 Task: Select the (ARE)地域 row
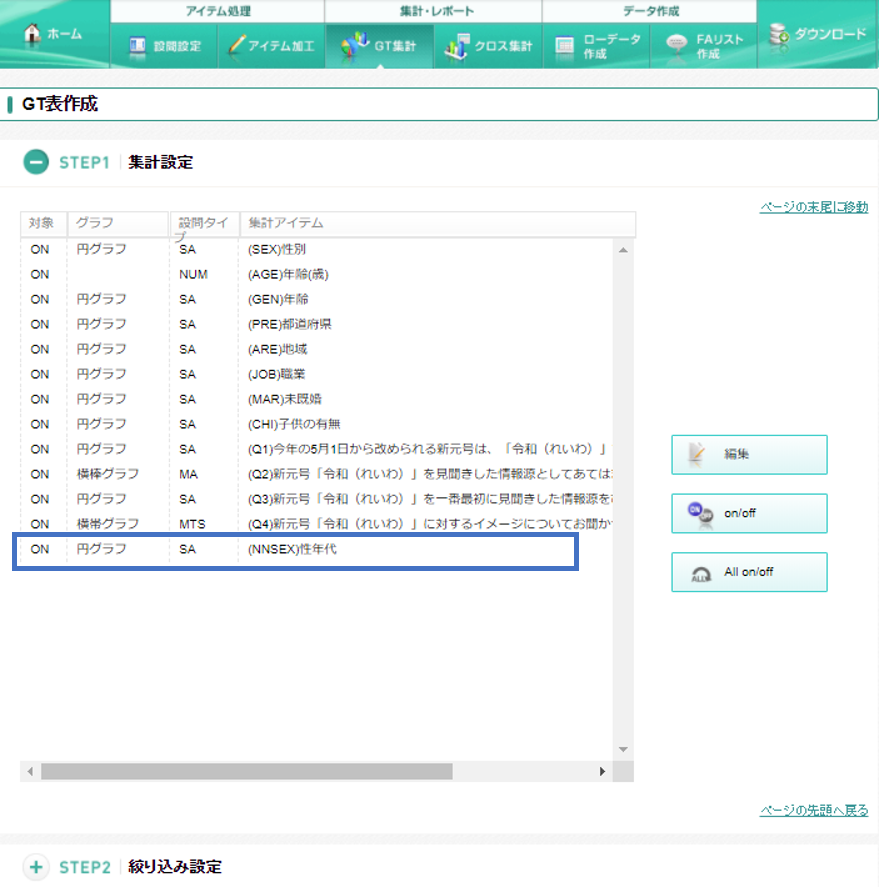click(x=316, y=349)
